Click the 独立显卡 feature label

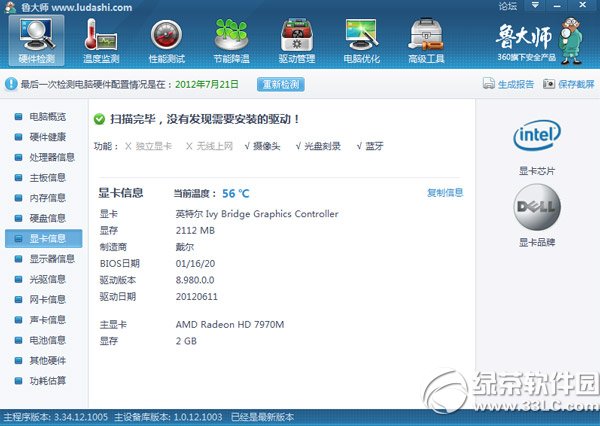pyautogui.click(x=154, y=146)
